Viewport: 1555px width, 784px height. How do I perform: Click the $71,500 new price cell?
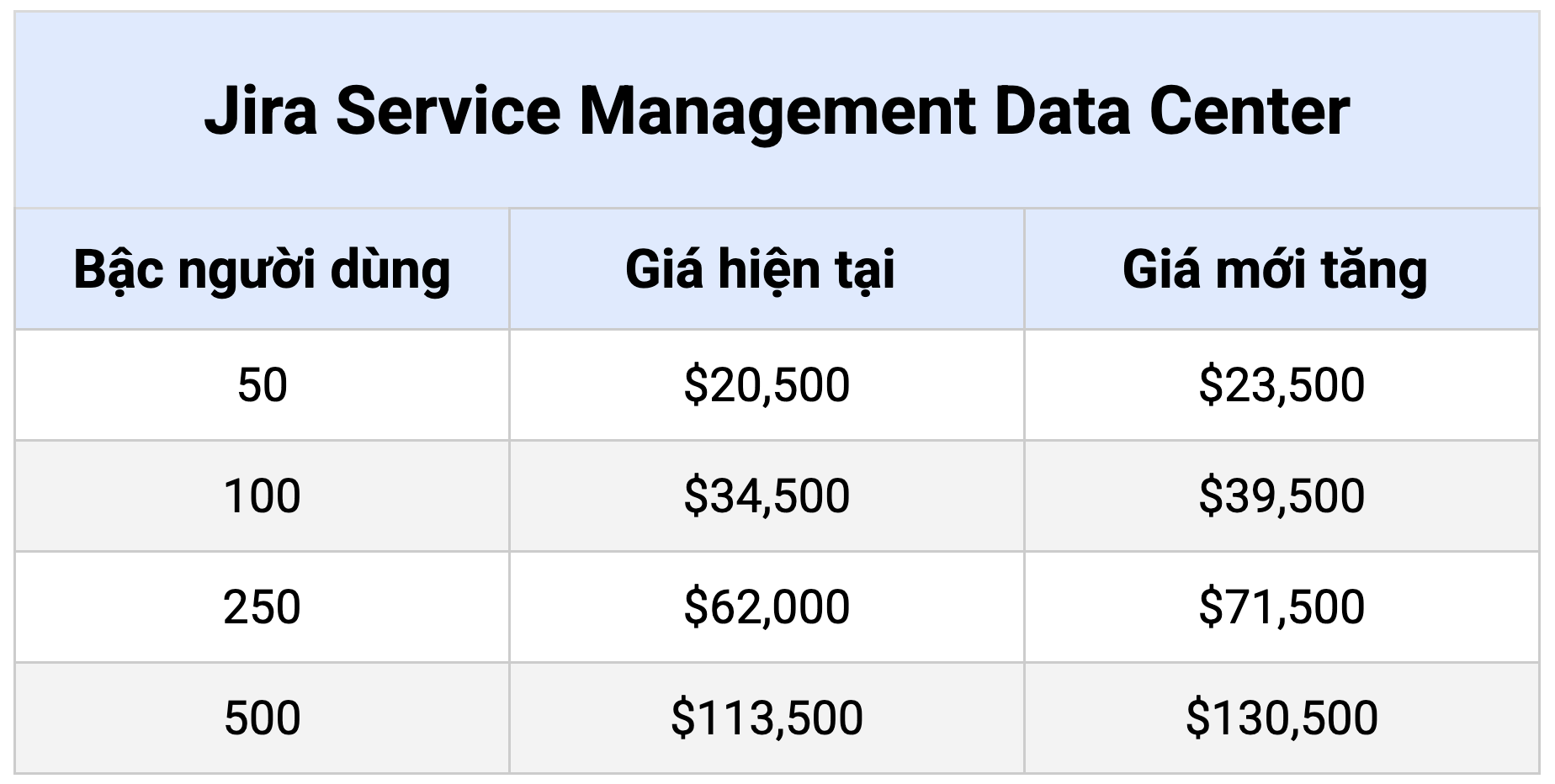[x=1282, y=607]
